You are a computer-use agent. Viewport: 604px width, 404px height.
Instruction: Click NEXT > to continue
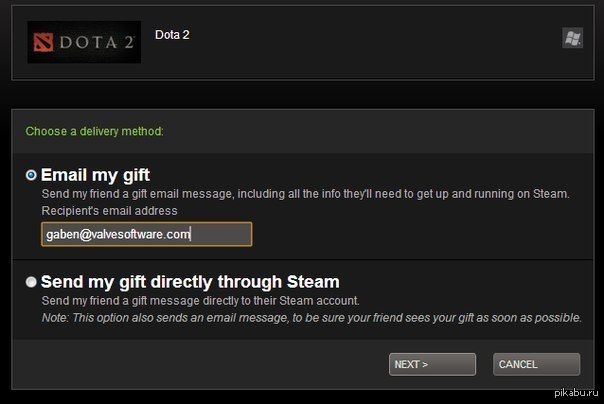click(432, 364)
